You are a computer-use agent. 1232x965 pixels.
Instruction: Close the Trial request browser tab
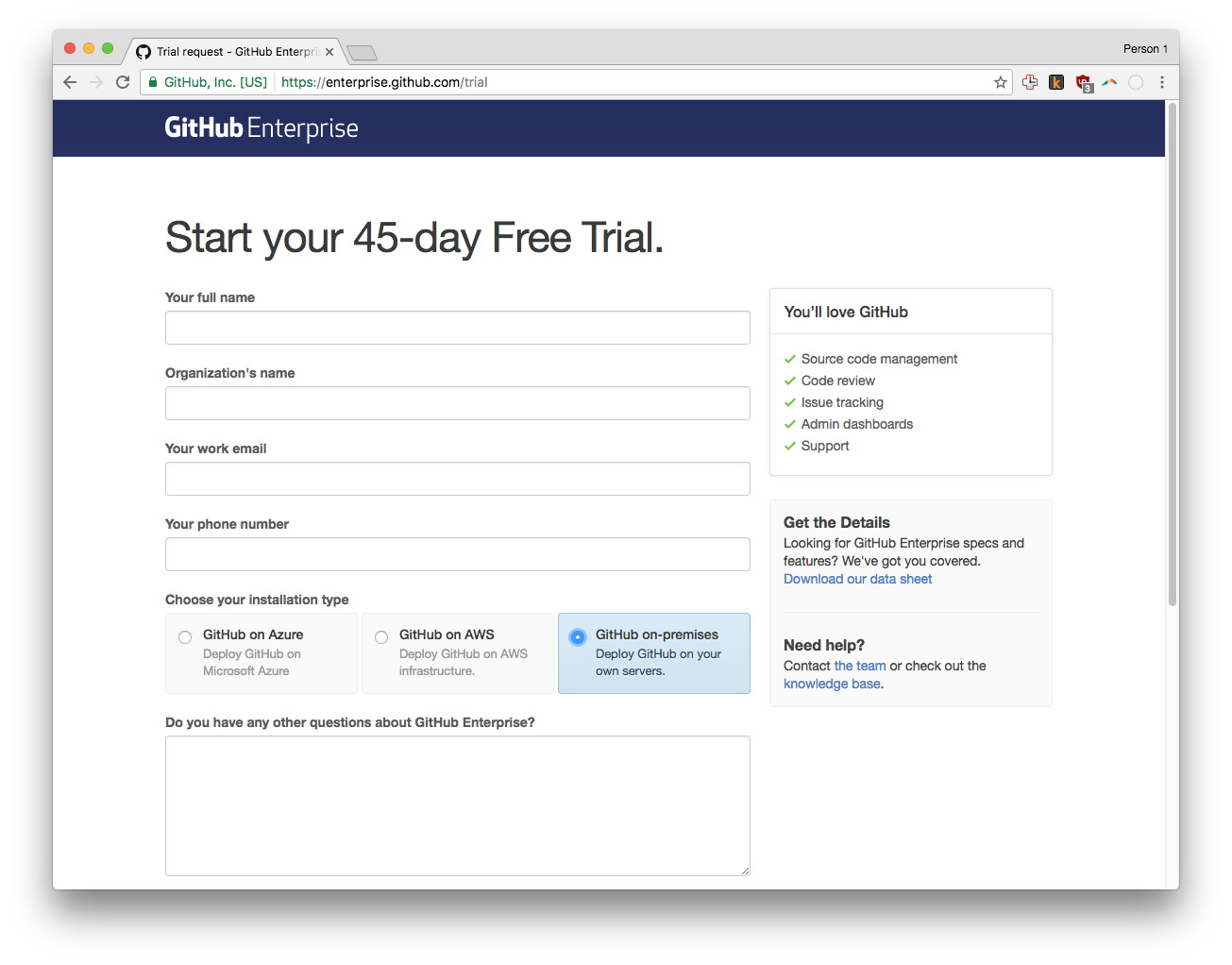[329, 52]
